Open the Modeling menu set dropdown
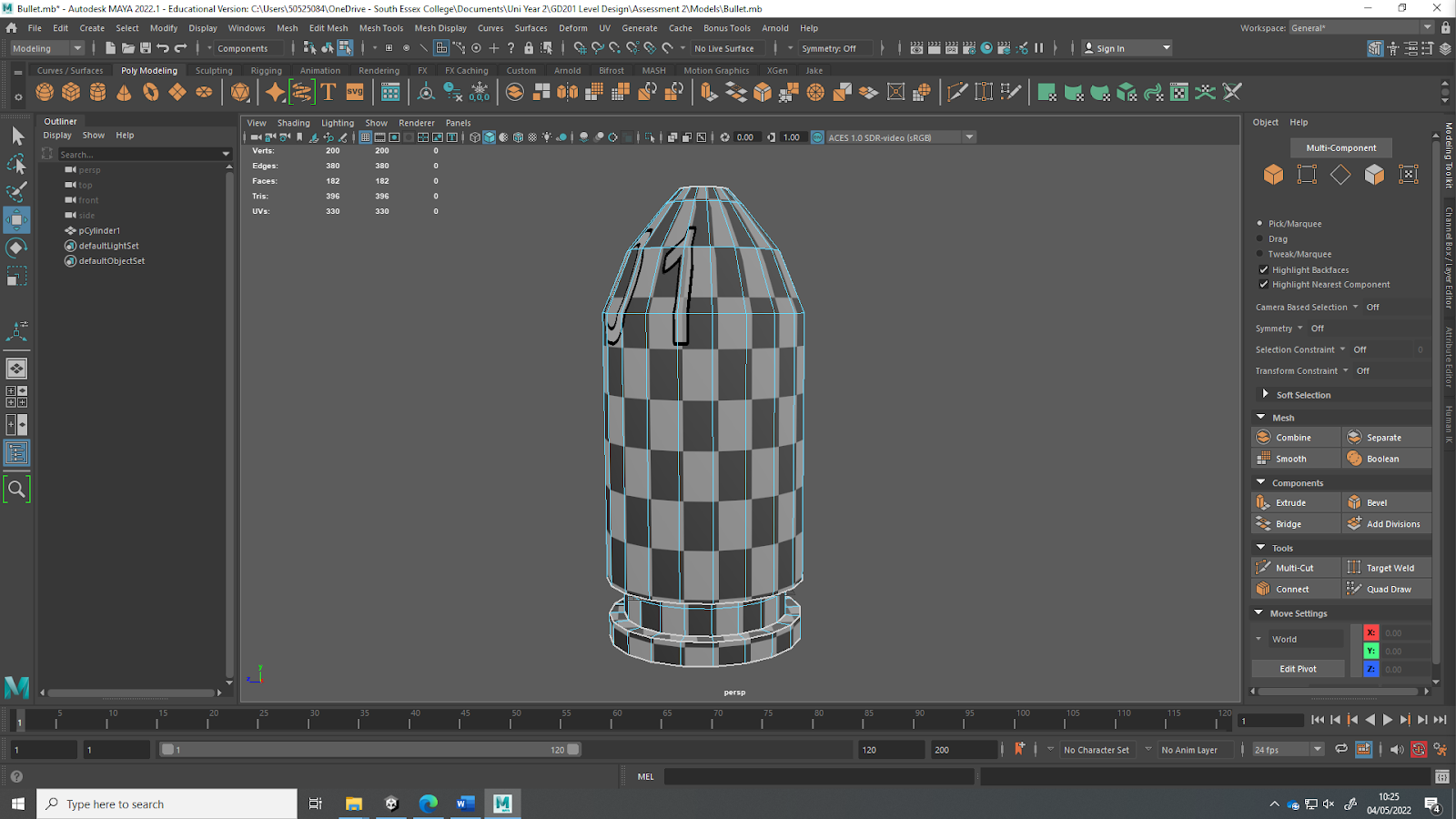1456x819 pixels. click(46, 48)
